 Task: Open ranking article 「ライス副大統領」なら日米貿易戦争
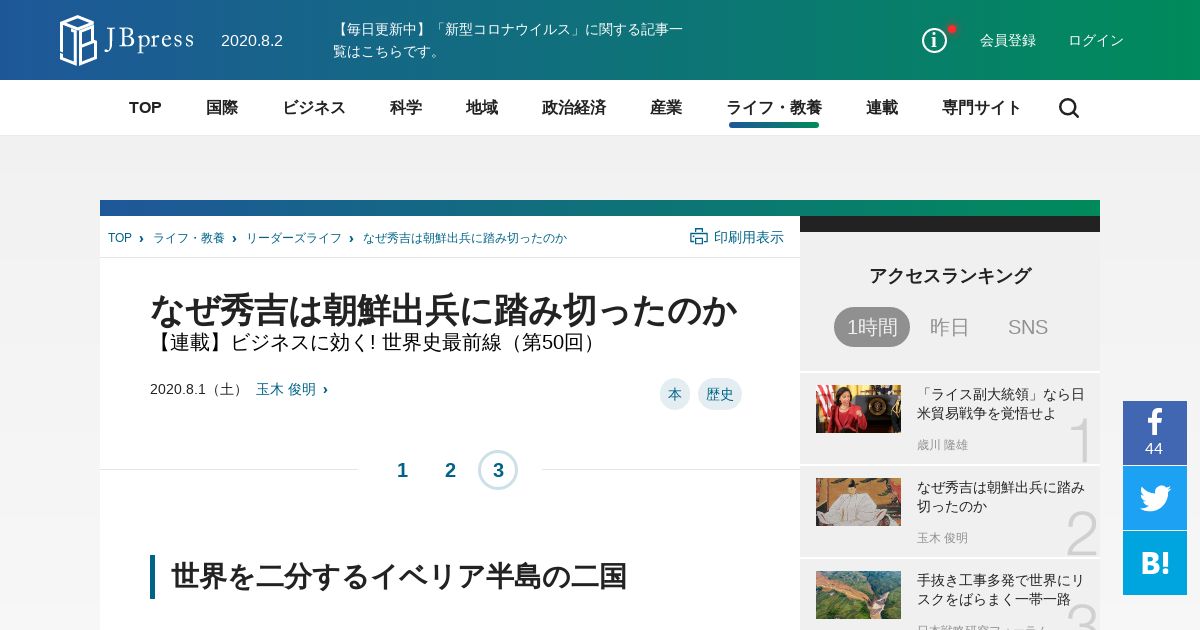tap(1001, 404)
